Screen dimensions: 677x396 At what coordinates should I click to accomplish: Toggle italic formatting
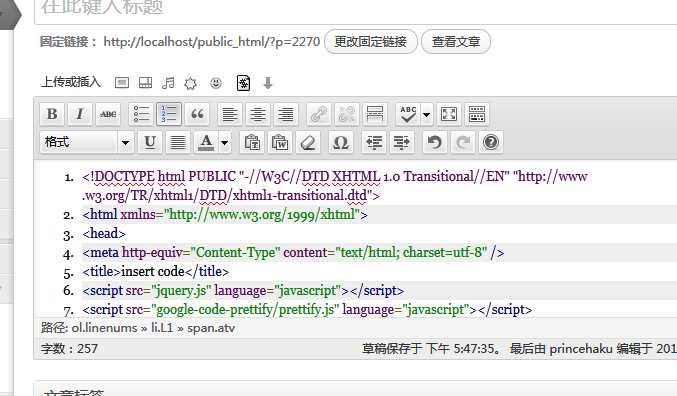tap(80, 114)
